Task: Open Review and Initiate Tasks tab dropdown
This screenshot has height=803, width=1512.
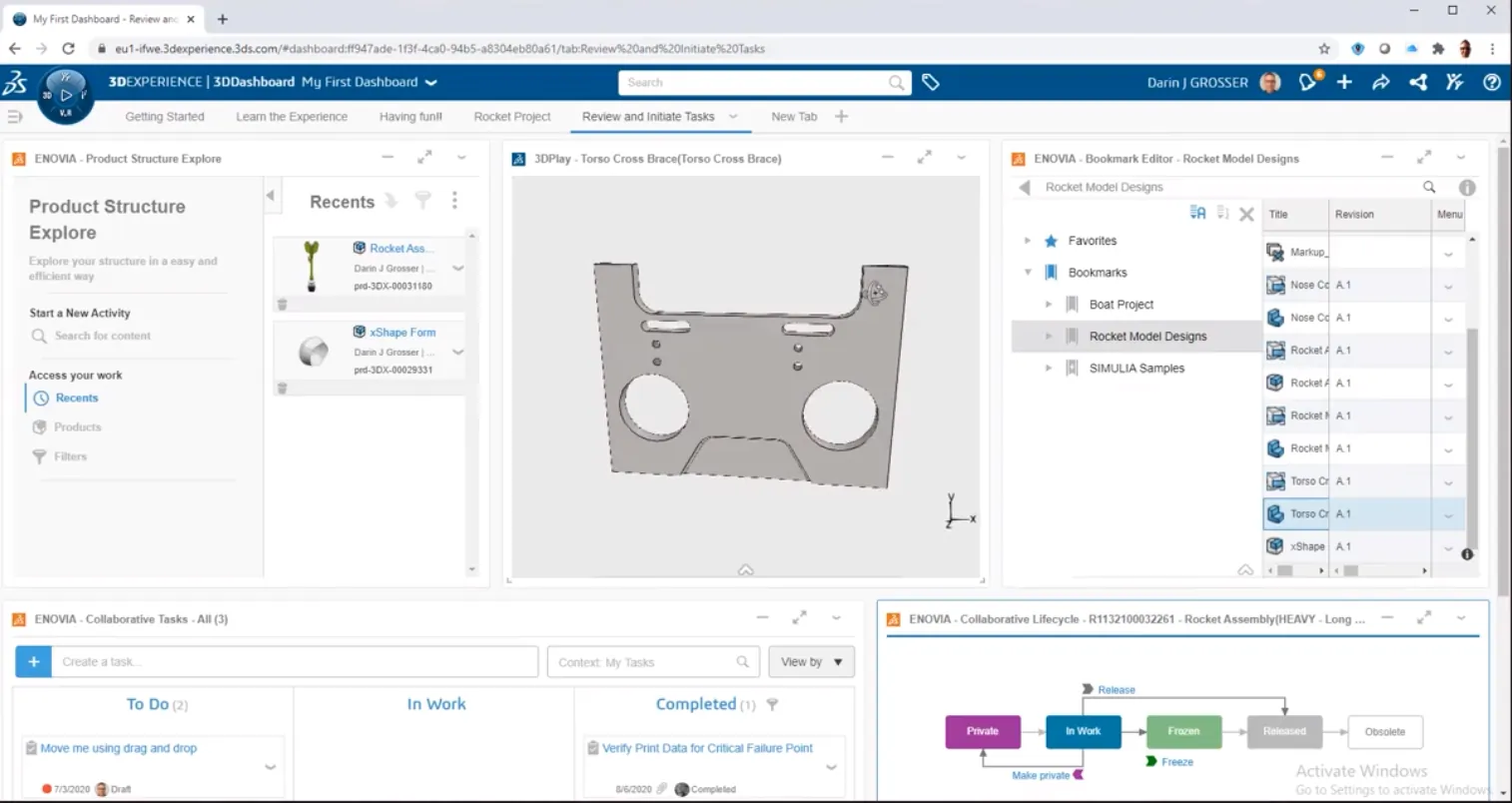Action: pyautogui.click(x=733, y=117)
